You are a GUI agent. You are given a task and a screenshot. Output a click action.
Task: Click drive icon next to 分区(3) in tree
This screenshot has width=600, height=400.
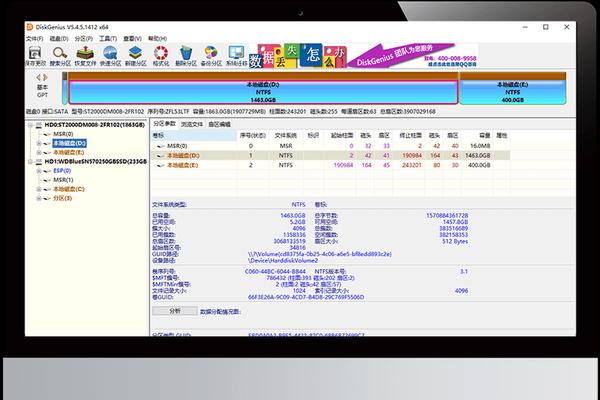[x=47, y=198]
